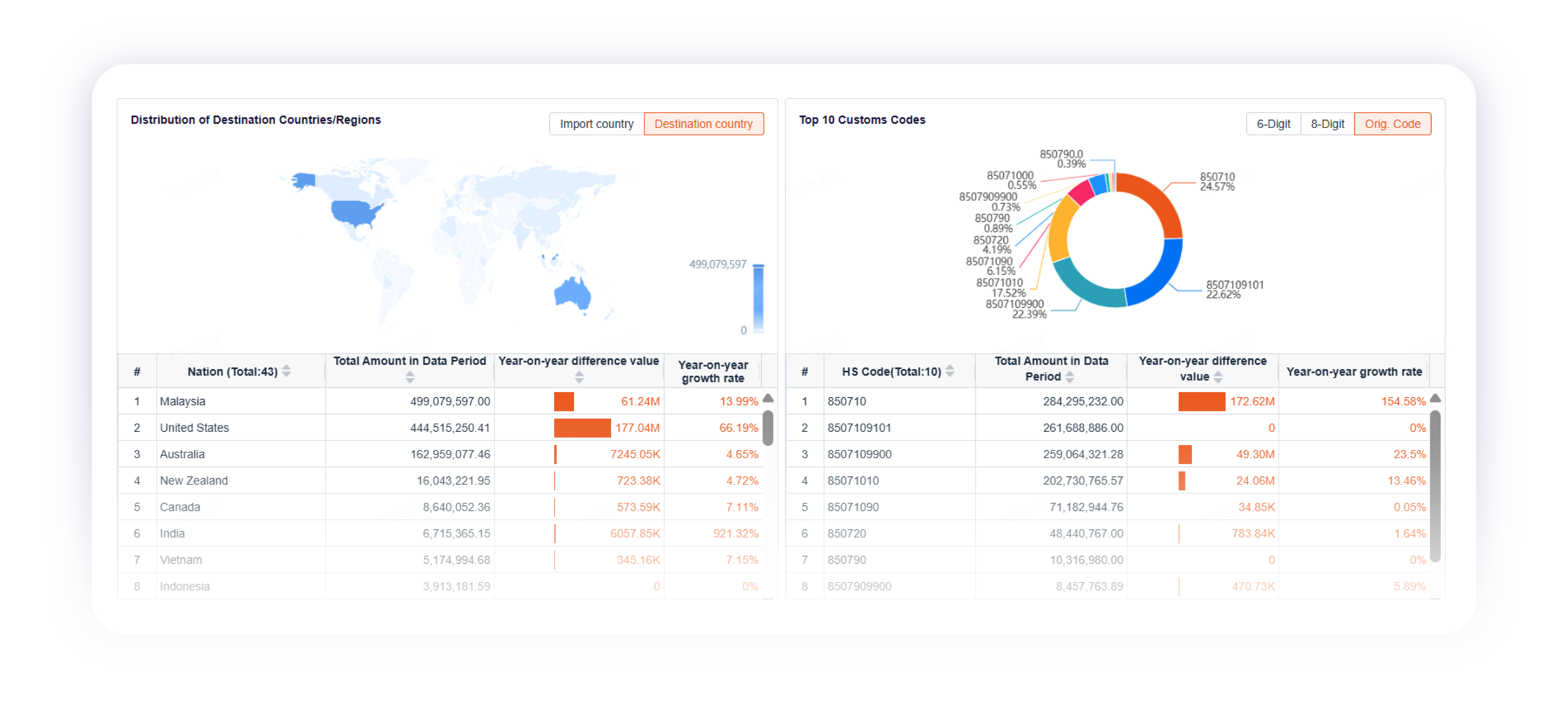Click Distribution of Destination Countries/Regions title
1568x712 pixels.
[x=256, y=120]
